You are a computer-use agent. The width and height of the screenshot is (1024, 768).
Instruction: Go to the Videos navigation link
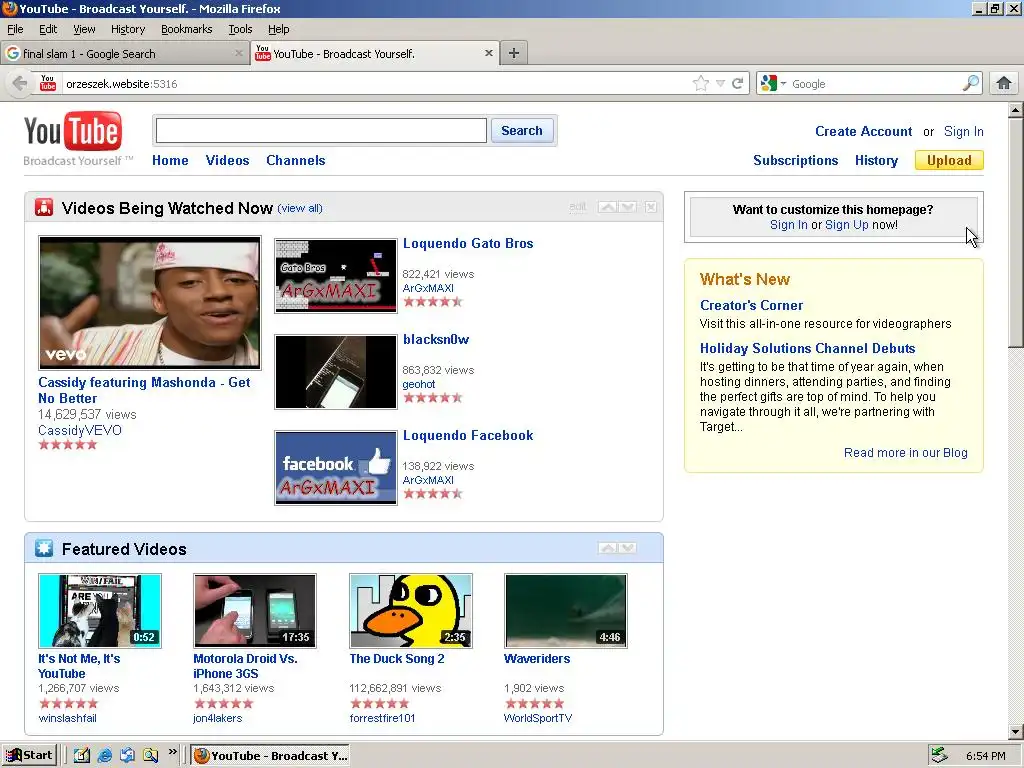click(x=227, y=161)
